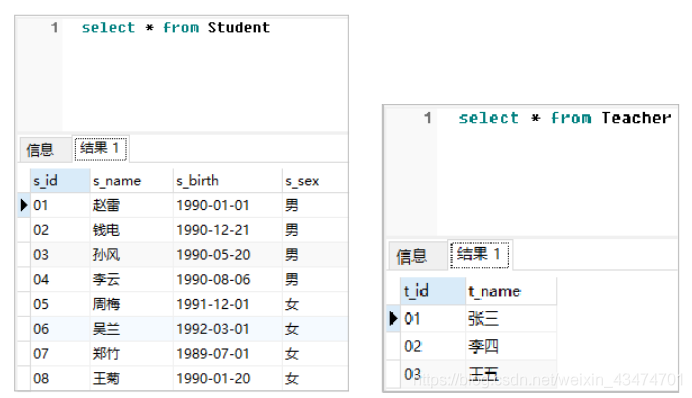Select birth date cell 1990-12-21

point(227,230)
